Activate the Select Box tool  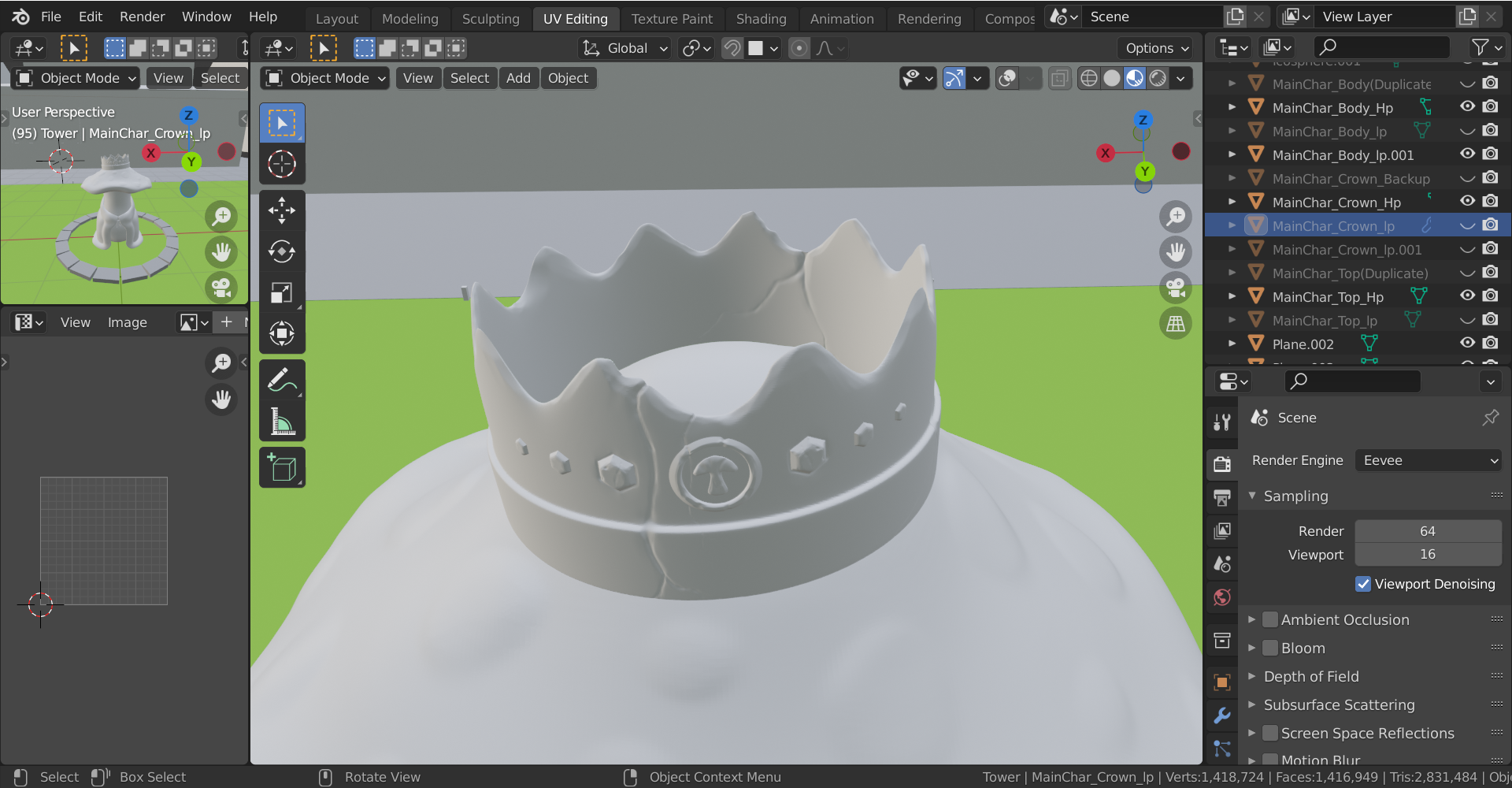282,123
